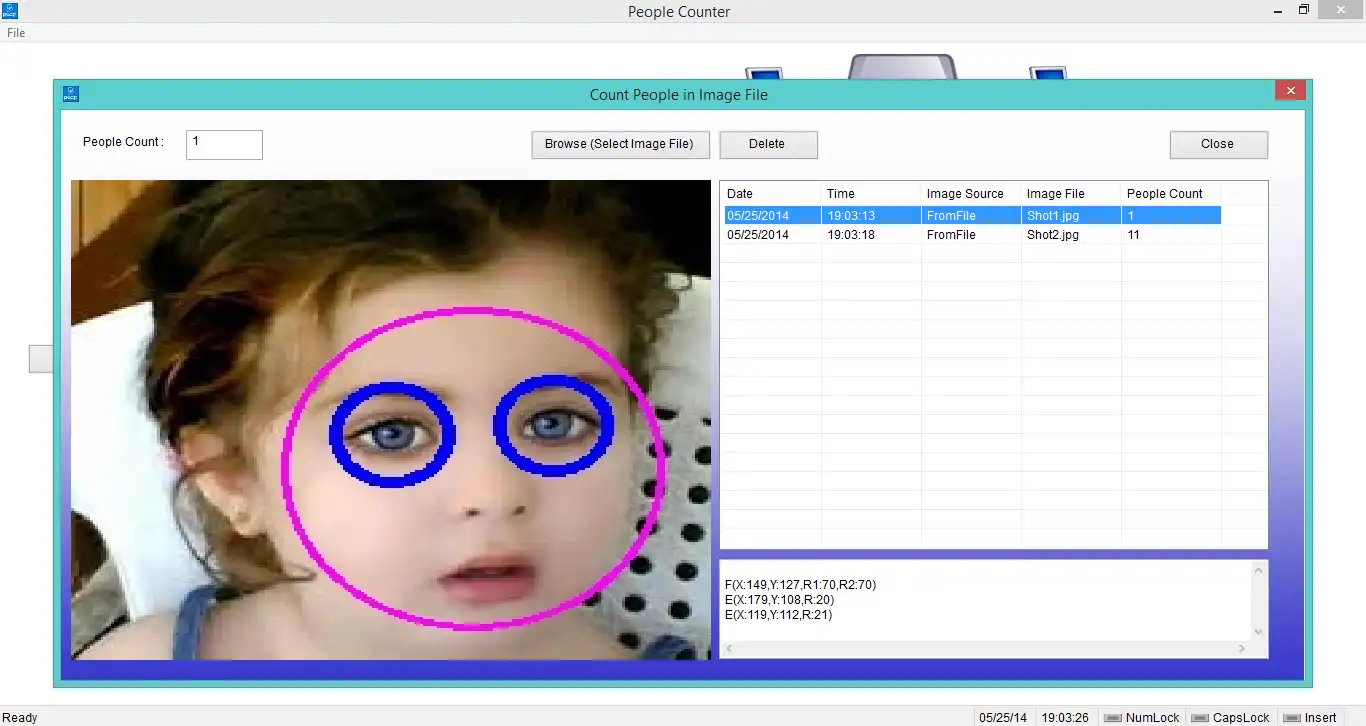Click the Image File column header
Image resolution: width=1366 pixels, height=726 pixels.
pyautogui.click(x=1070, y=194)
